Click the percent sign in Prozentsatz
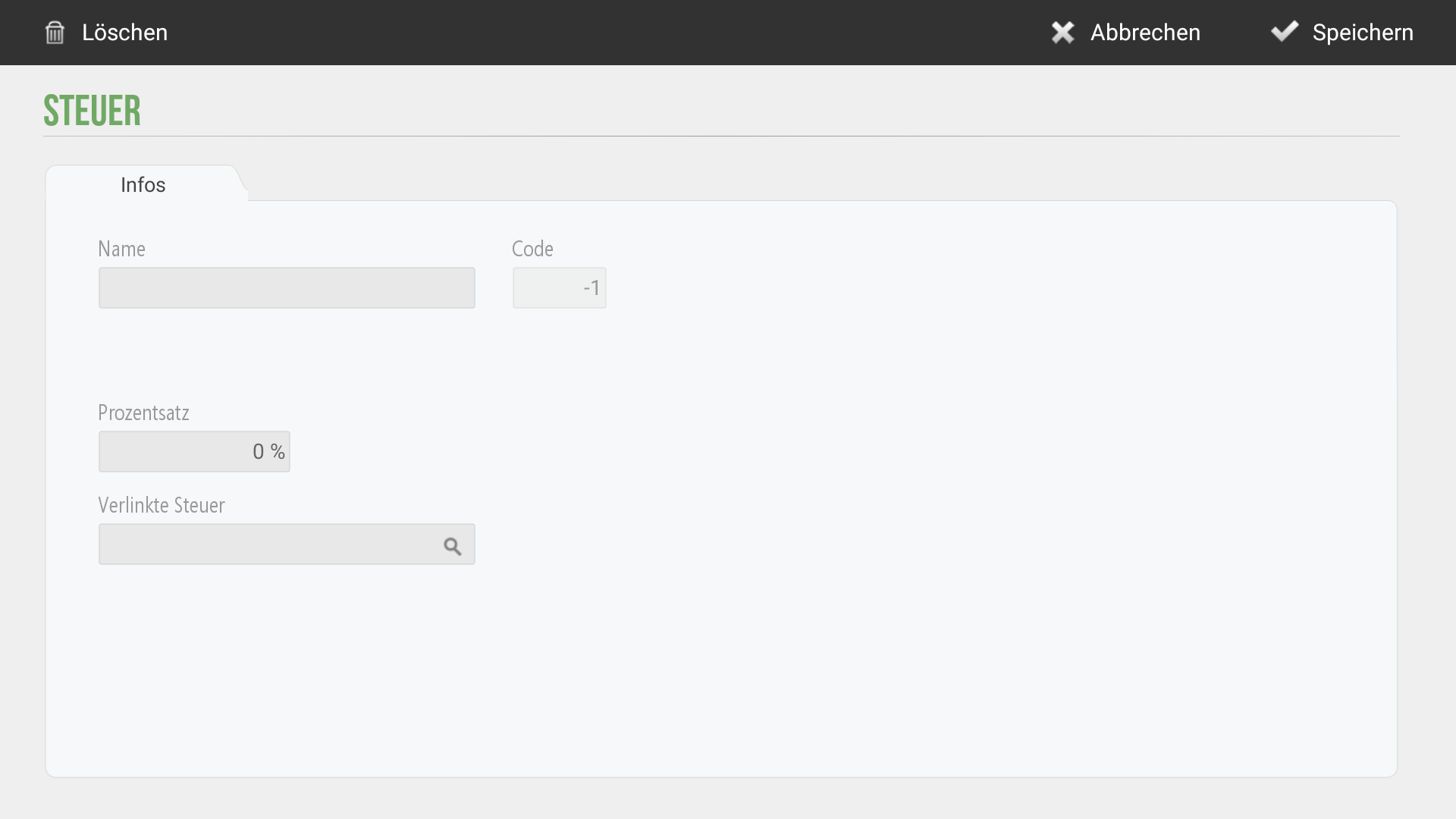 click(x=278, y=452)
